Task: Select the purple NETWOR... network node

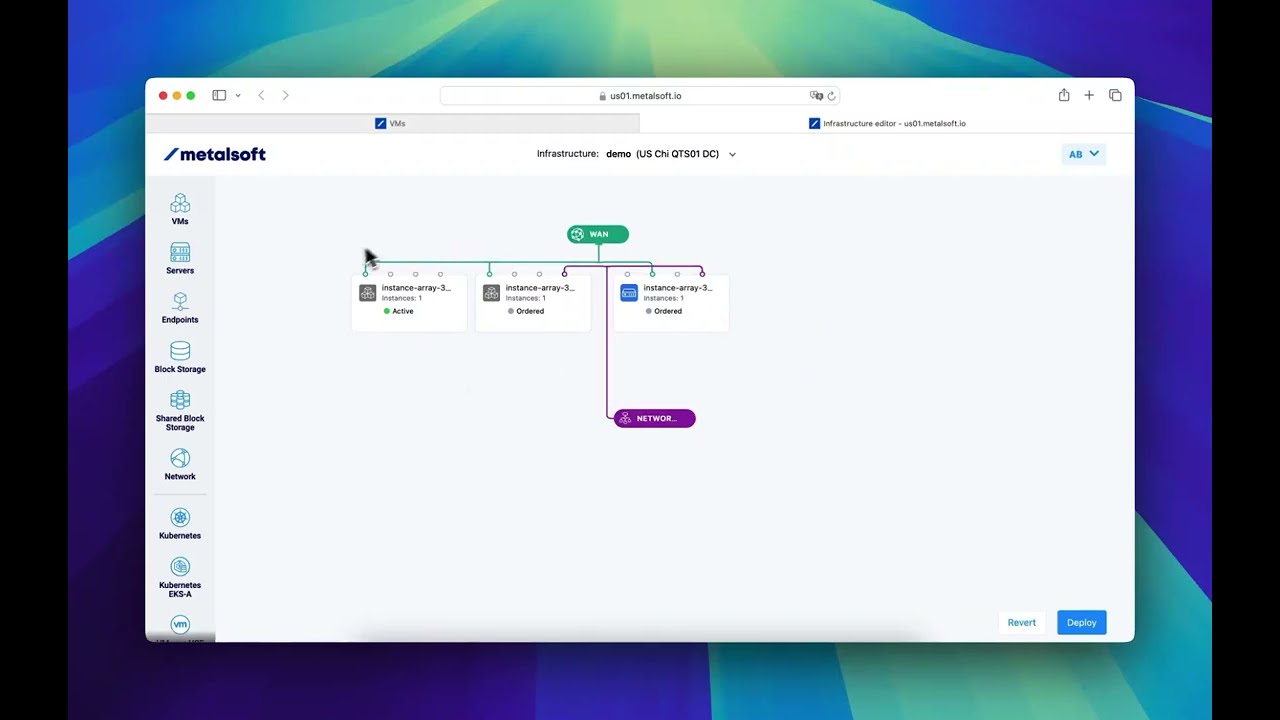Action: 654,418
